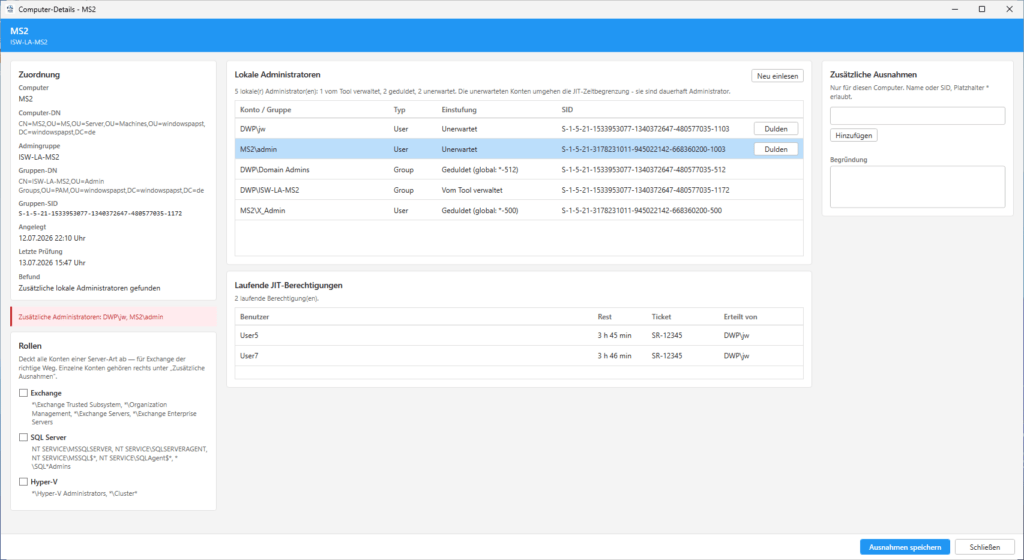Click Dulden for DWP\jw account

pyautogui.click(x=776, y=129)
